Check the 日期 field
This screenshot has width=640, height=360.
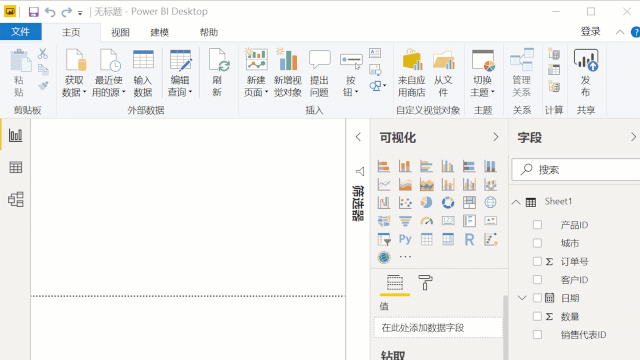(538, 298)
